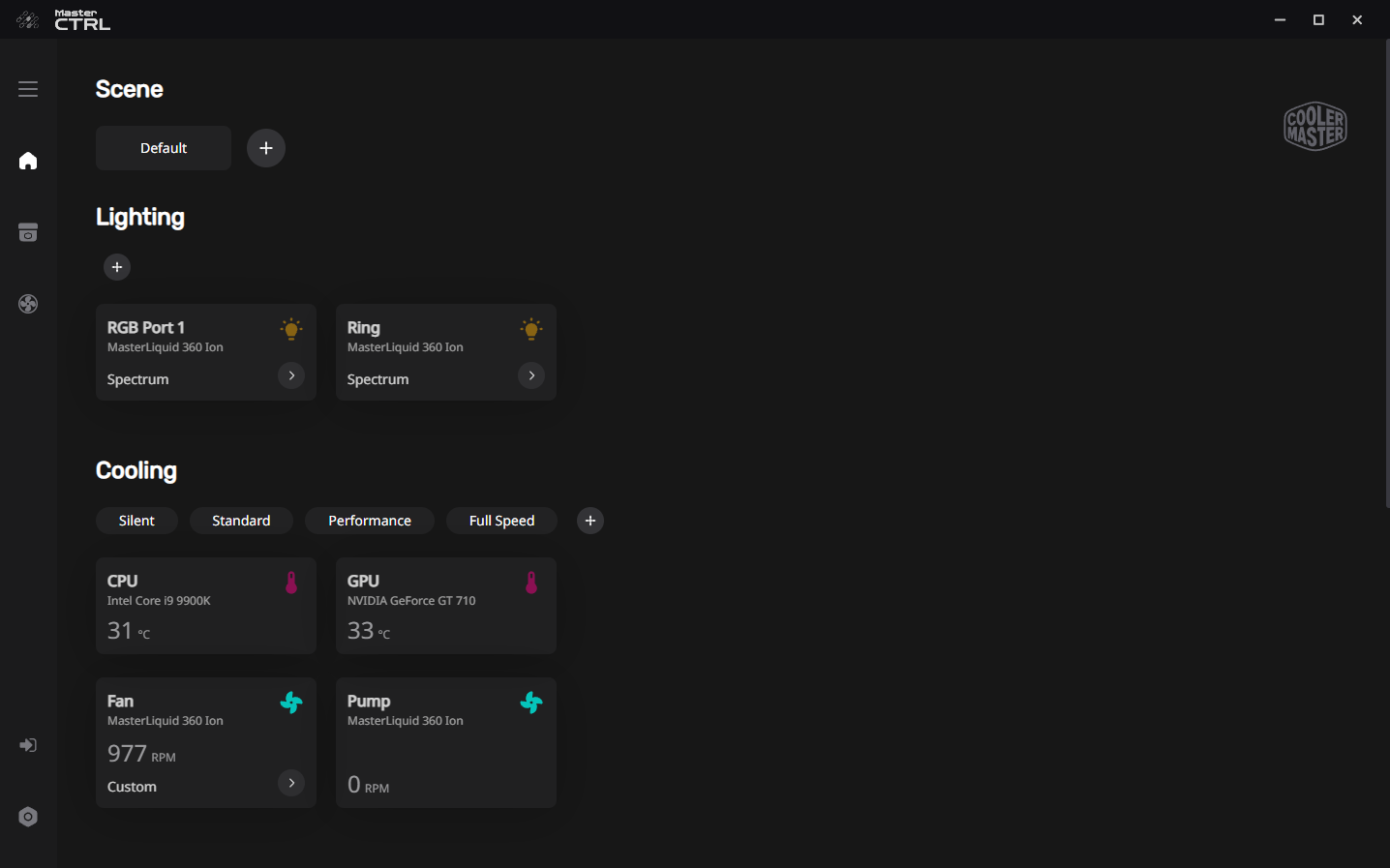Click the Cooling heading

[136, 470]
